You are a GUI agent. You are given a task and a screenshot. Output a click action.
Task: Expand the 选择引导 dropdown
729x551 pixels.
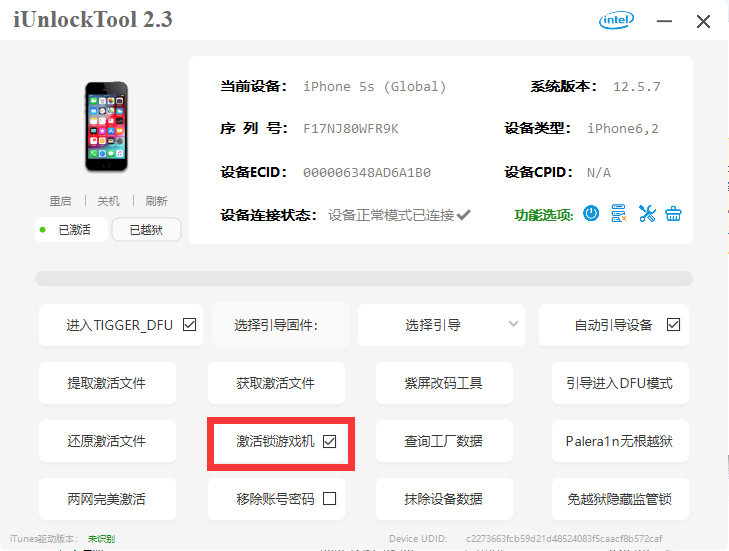[x=441, y=325]
